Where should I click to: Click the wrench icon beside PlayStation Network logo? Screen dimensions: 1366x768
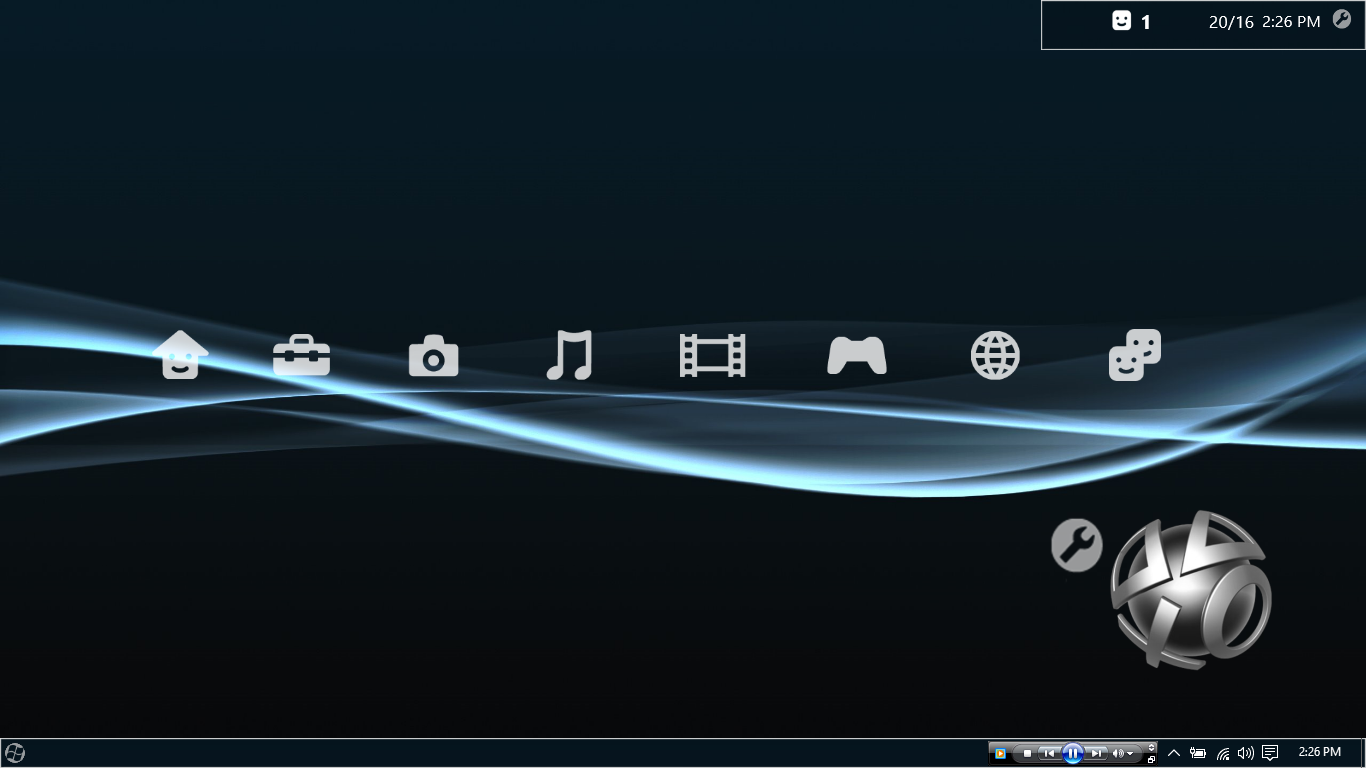1077,545
